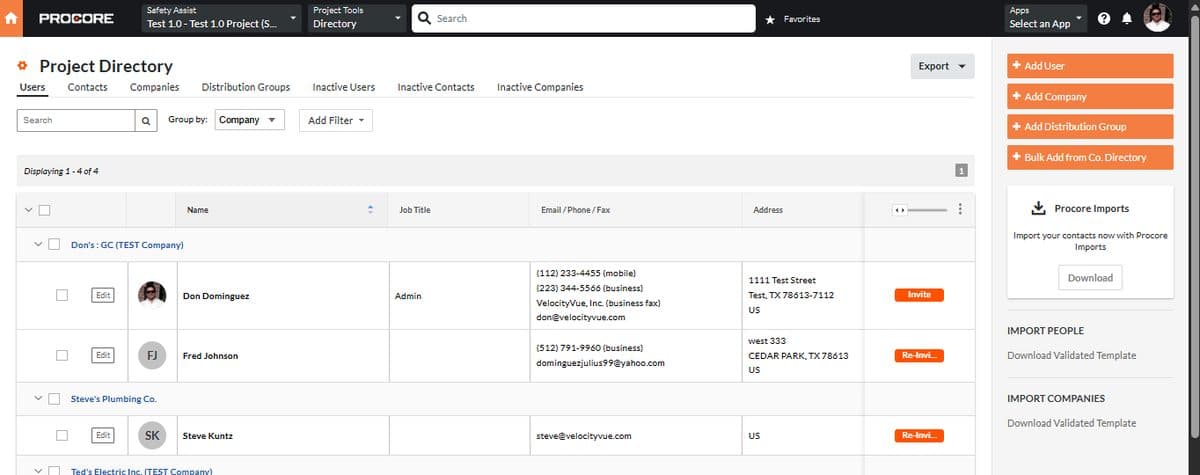Switch to the Inactive Companies tab
This screenshot has height=475, width=1200.
coord(540,87)
